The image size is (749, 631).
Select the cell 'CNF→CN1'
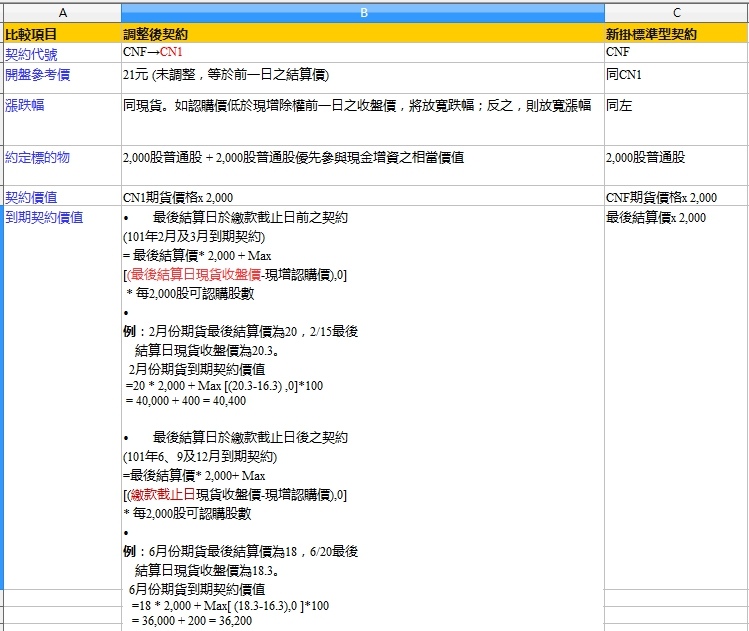363,53
